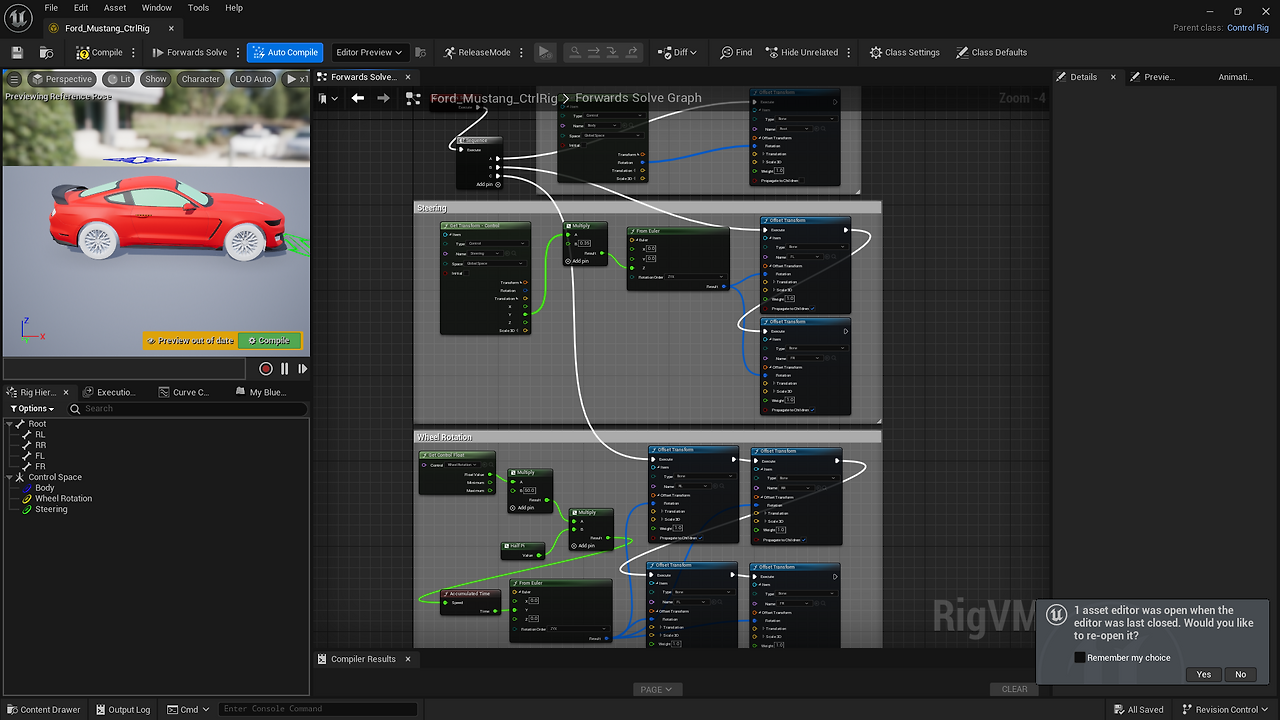Toggle Auto Compile off
1280x720 pixels.
[x=285, y=52]
